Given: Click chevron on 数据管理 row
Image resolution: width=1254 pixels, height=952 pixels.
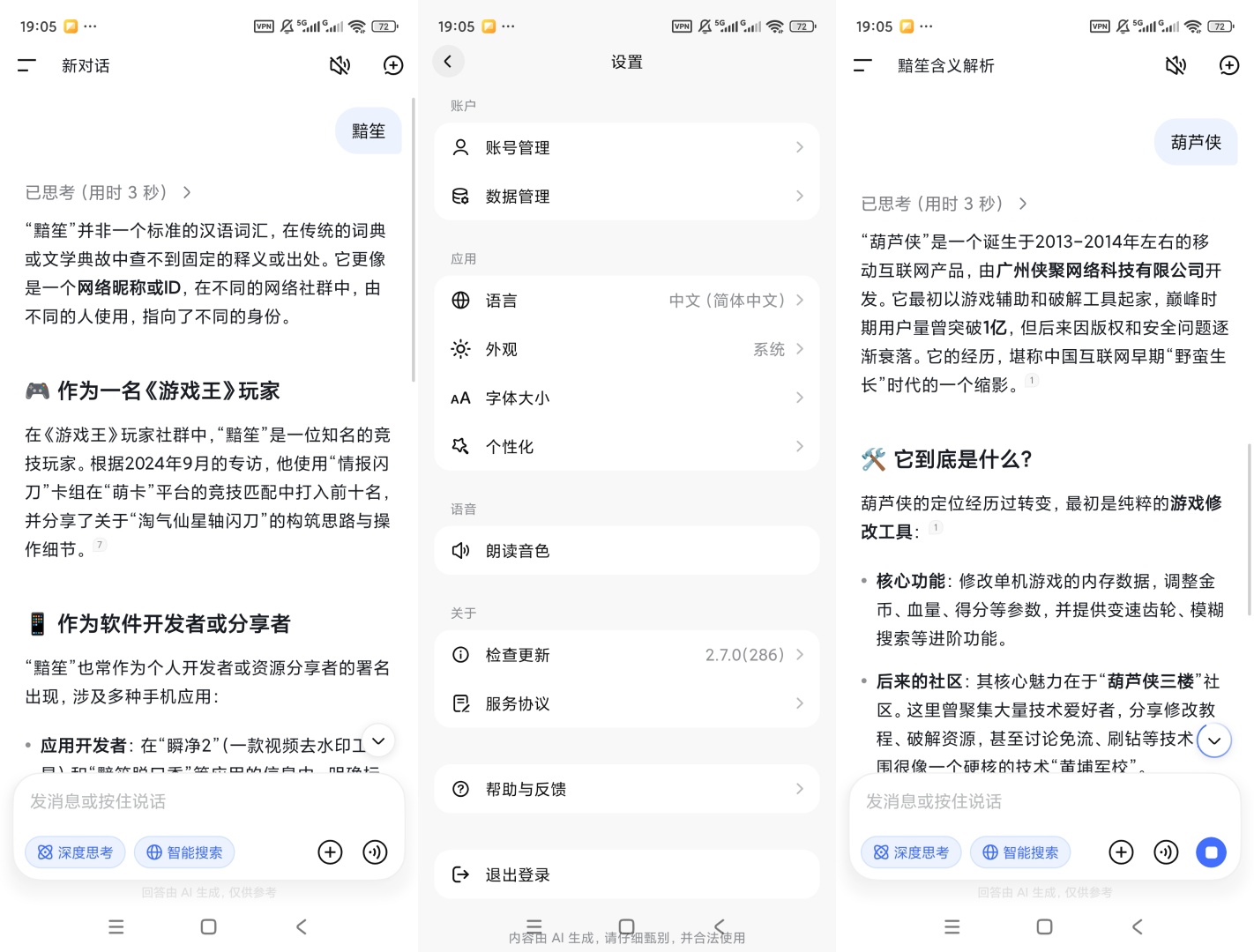Looking at the screenshot, I should (x=800, y=196).
